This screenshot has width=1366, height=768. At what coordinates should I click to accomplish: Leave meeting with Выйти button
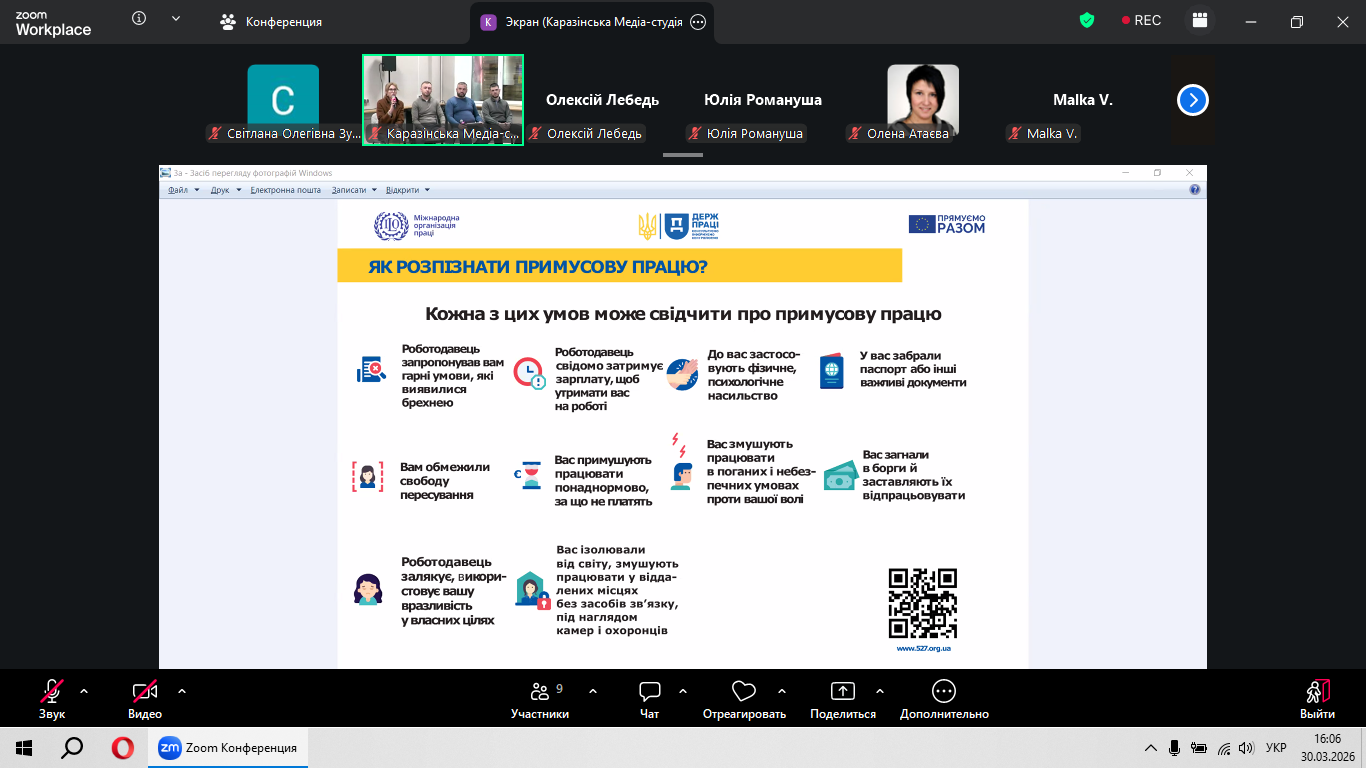click(x=1317, y=698)
